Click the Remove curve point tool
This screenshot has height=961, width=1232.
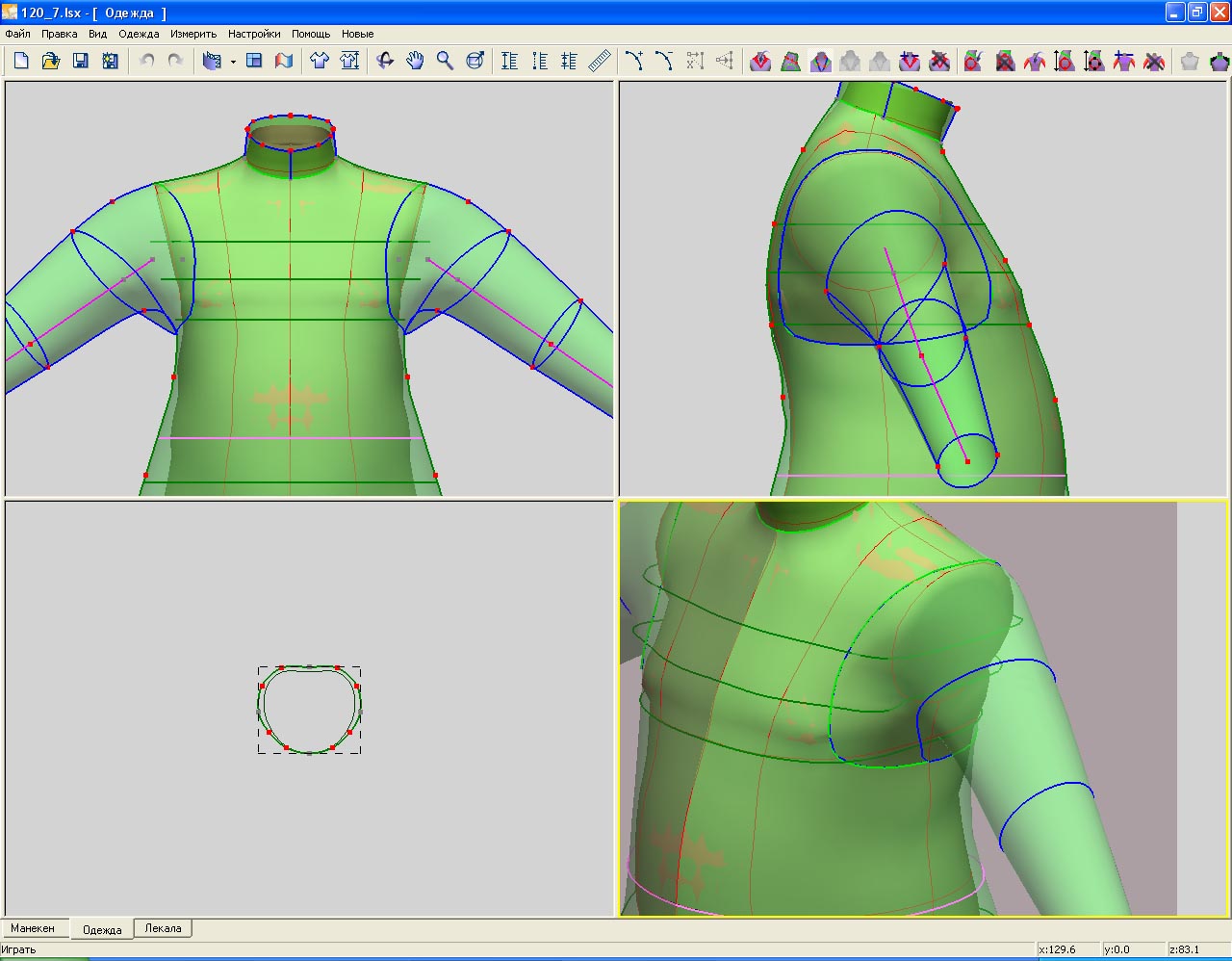(x=664, y=61)
